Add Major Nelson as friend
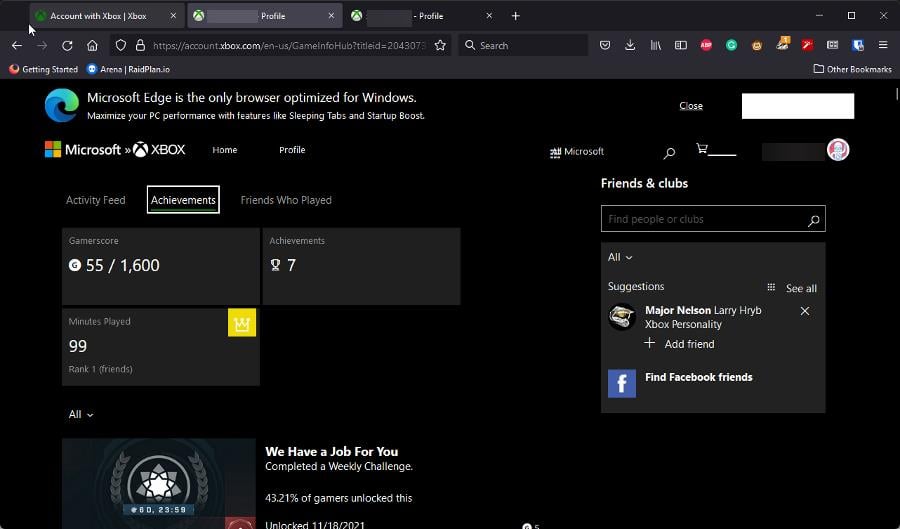 [680, 344]
